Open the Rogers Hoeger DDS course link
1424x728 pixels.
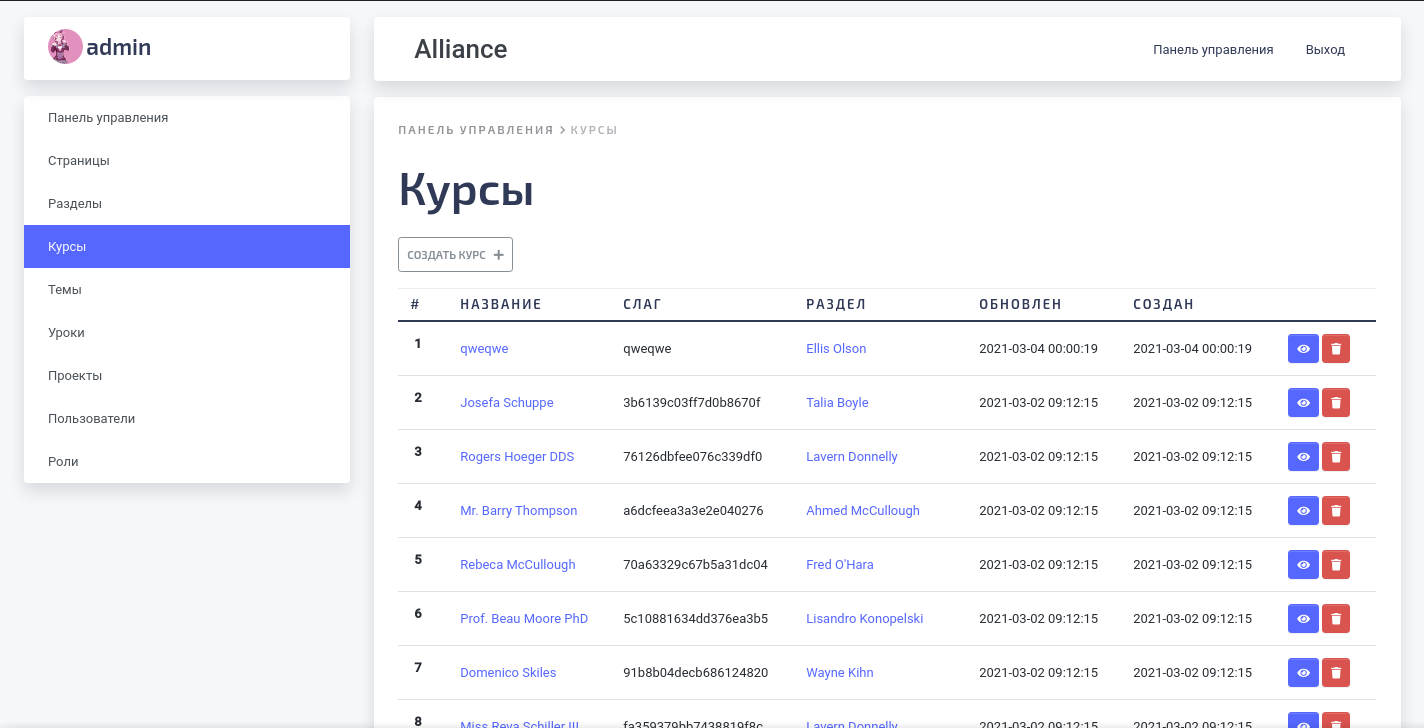tap(517, 457)
